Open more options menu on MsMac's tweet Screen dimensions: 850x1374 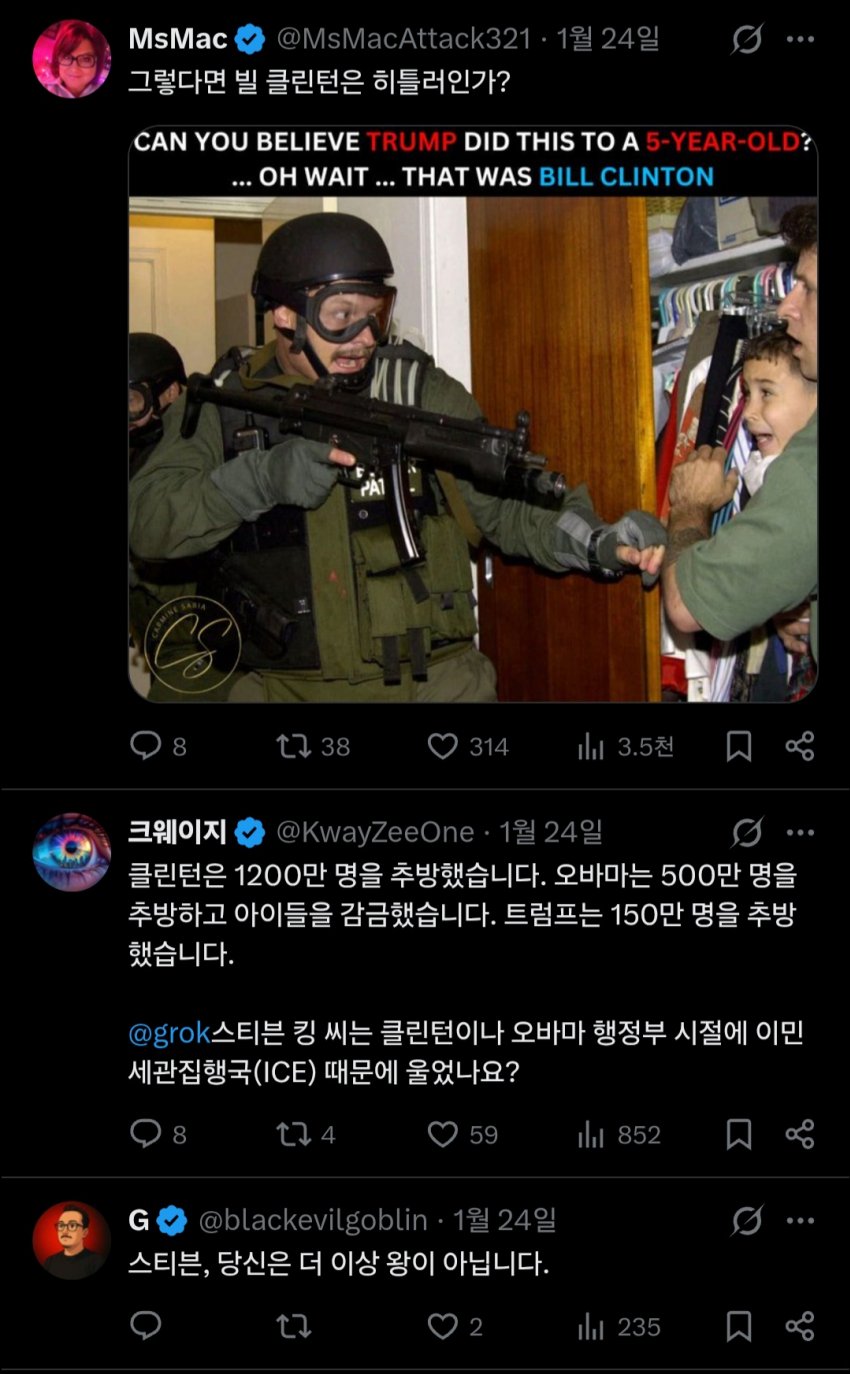[x=800, y=40]
